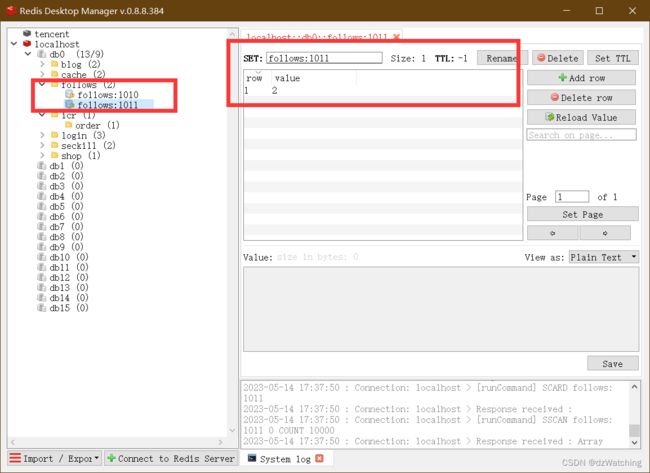650x473 pixels.
Task: Click the follows:1010 key icon
Action: click(69, 95)
